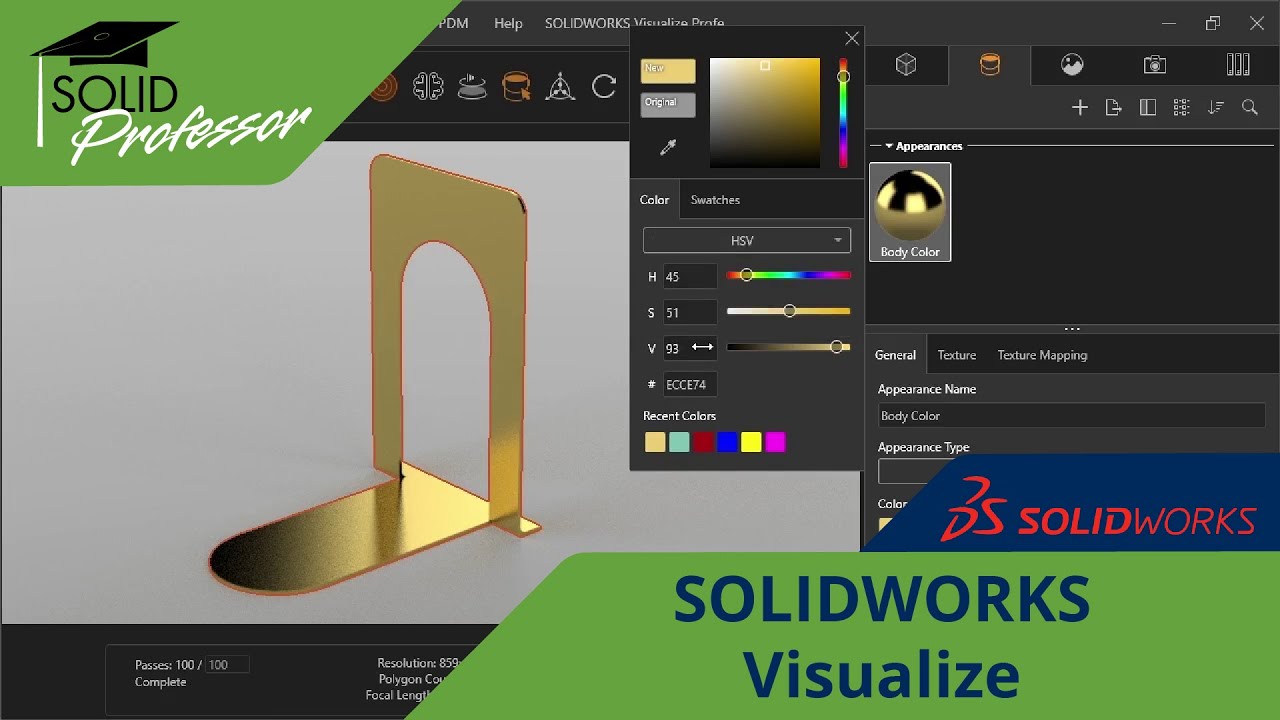
Task: Select the tan recent color swatch
Action: pos(655,442)
